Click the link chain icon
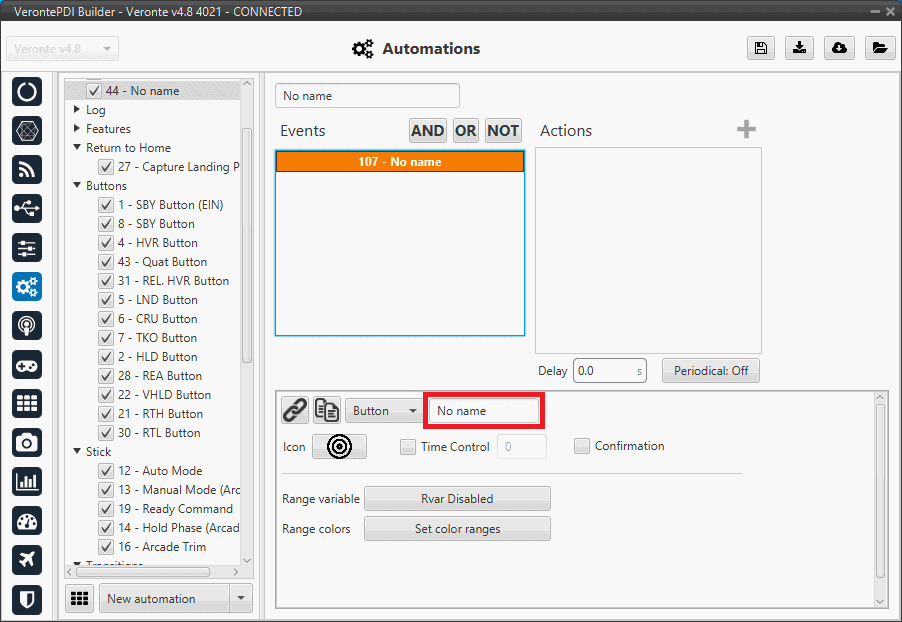The image size is (902, 622). coord(295,410)
